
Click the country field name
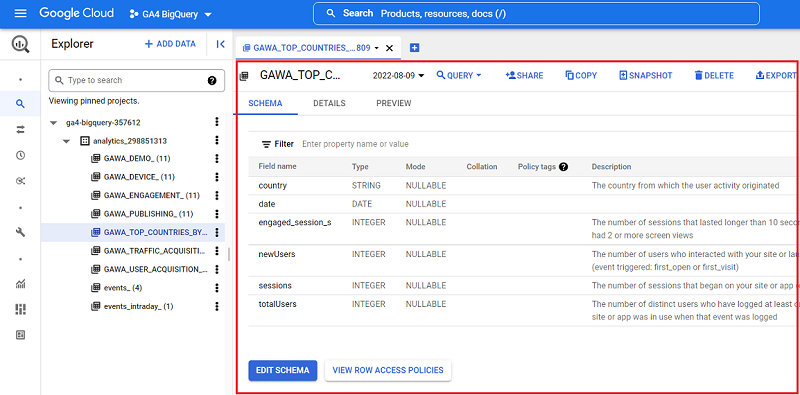272,186
